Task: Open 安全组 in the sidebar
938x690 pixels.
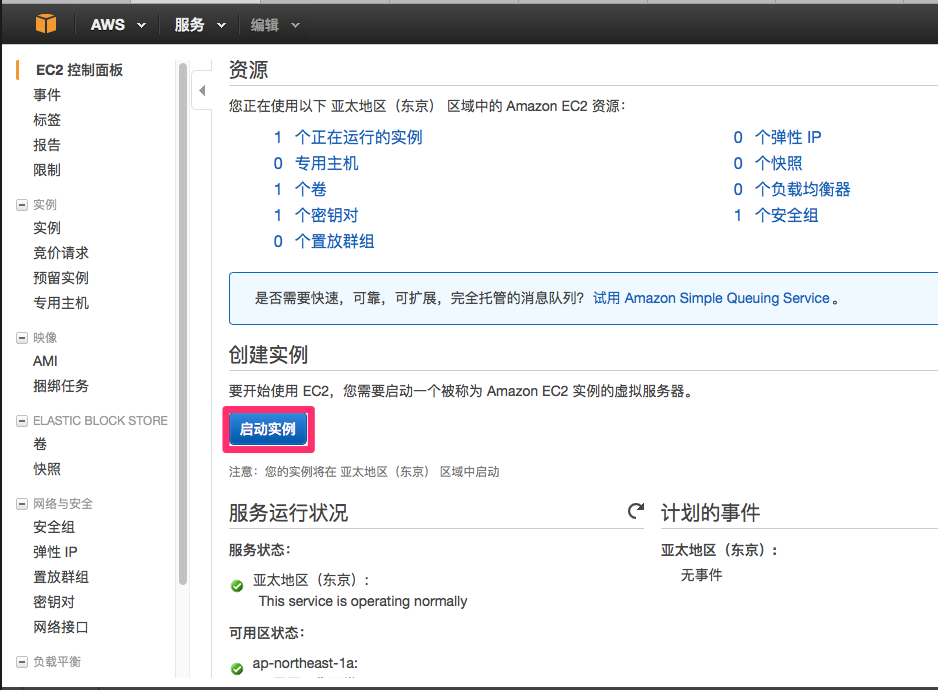Action: point(54,527)
